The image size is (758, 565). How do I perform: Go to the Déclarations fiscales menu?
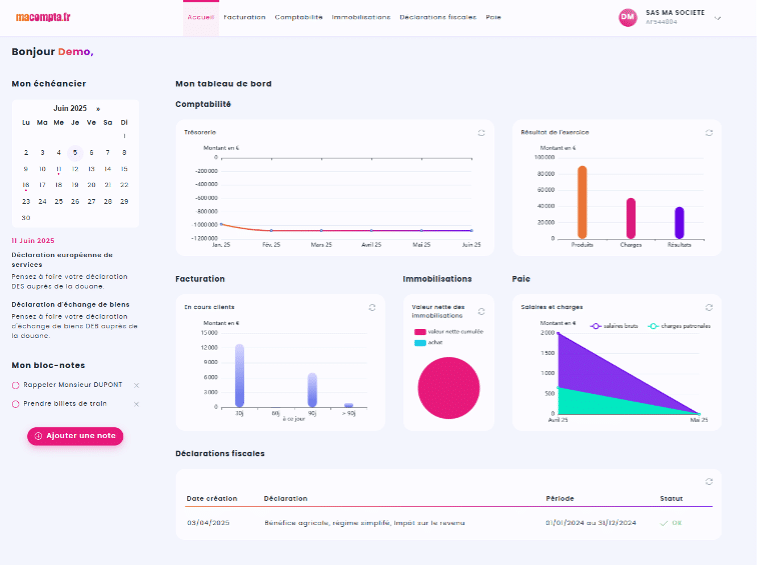tap(437, 18)
